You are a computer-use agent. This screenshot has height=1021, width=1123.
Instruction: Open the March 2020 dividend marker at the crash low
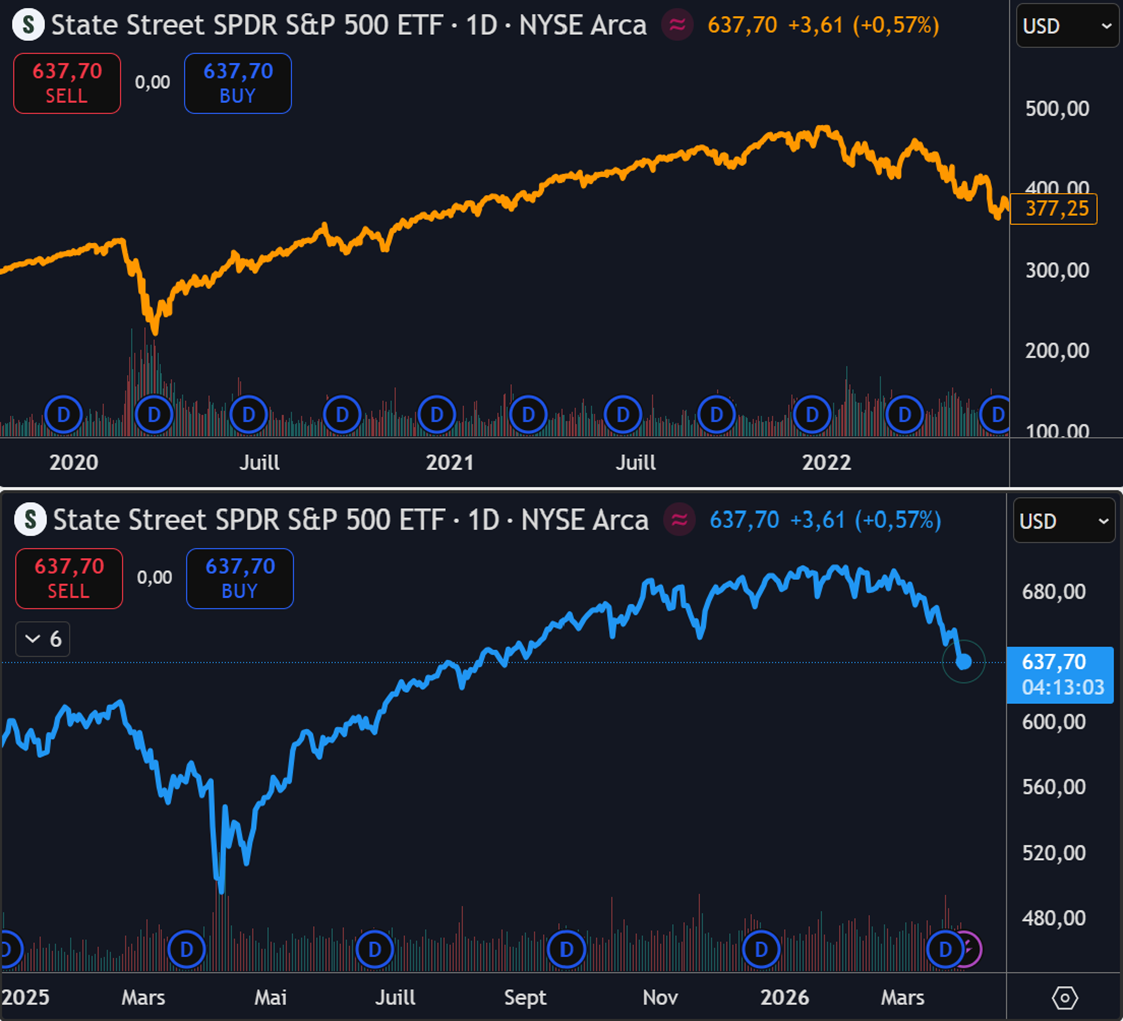click(x=154, y=415)
